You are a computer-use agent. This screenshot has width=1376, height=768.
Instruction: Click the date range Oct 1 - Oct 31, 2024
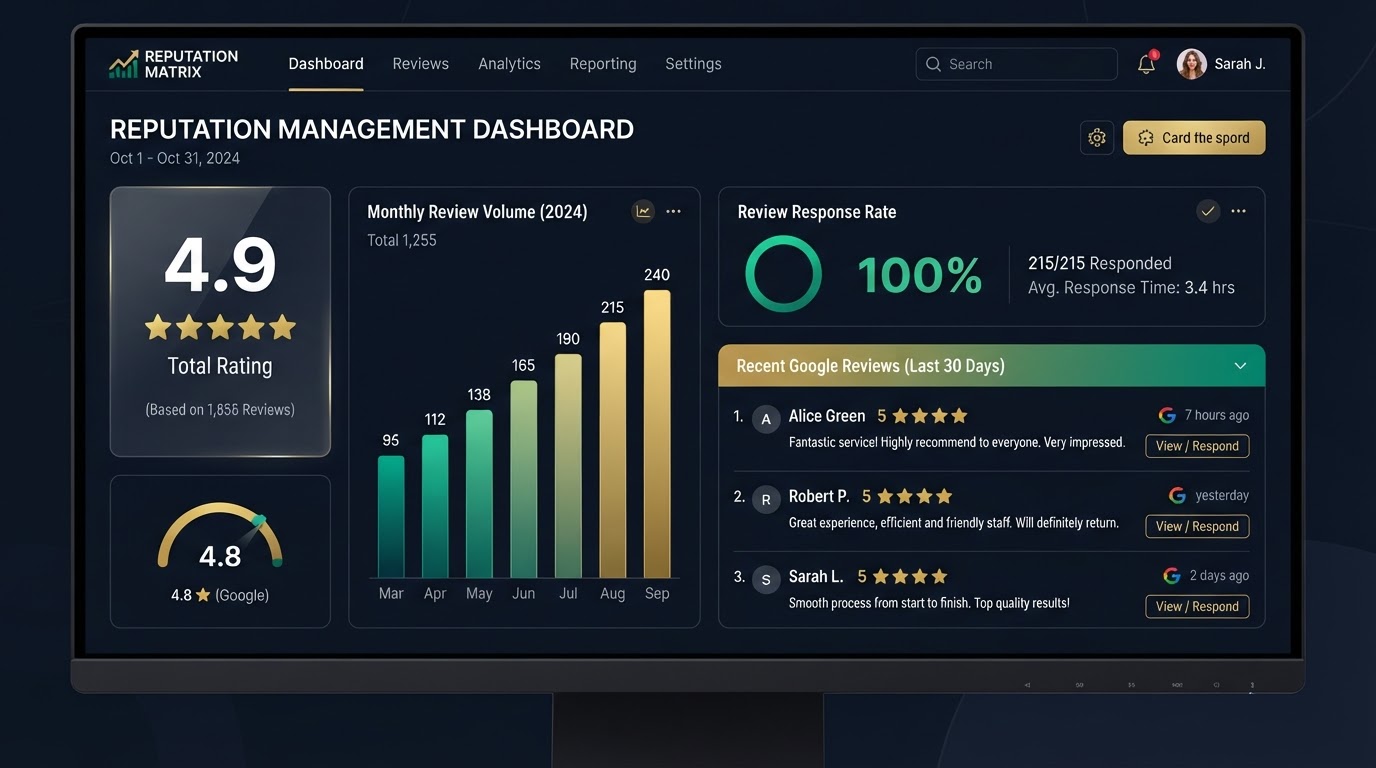tap(175, 158)
